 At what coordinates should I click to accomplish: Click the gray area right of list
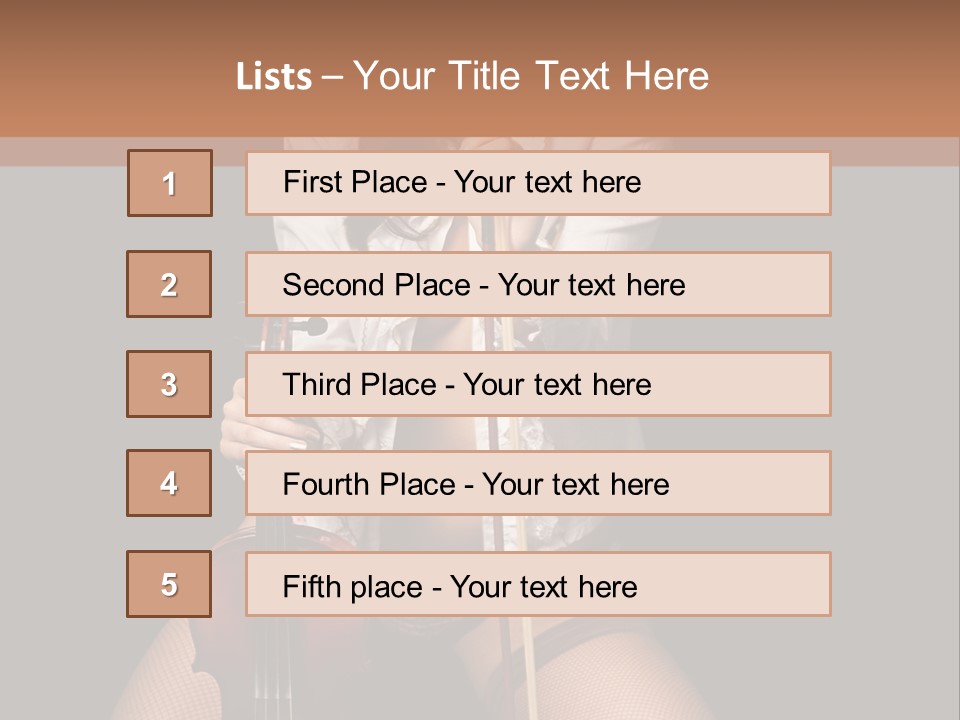coord(895,400)
